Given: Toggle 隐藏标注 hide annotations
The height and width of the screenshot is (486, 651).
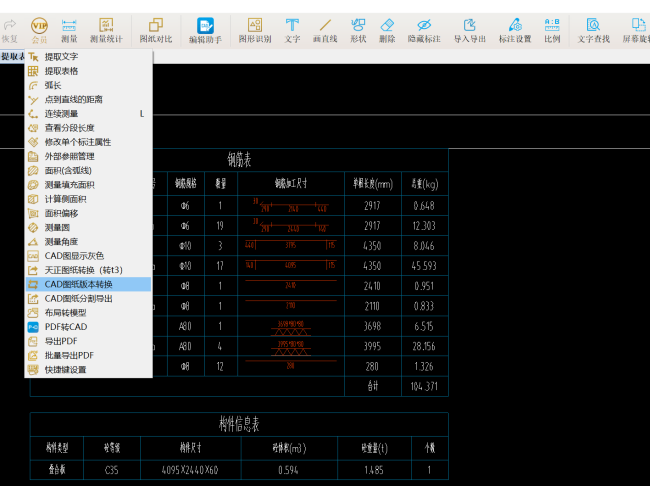Looking at the screenshot, I should [424, 30].
